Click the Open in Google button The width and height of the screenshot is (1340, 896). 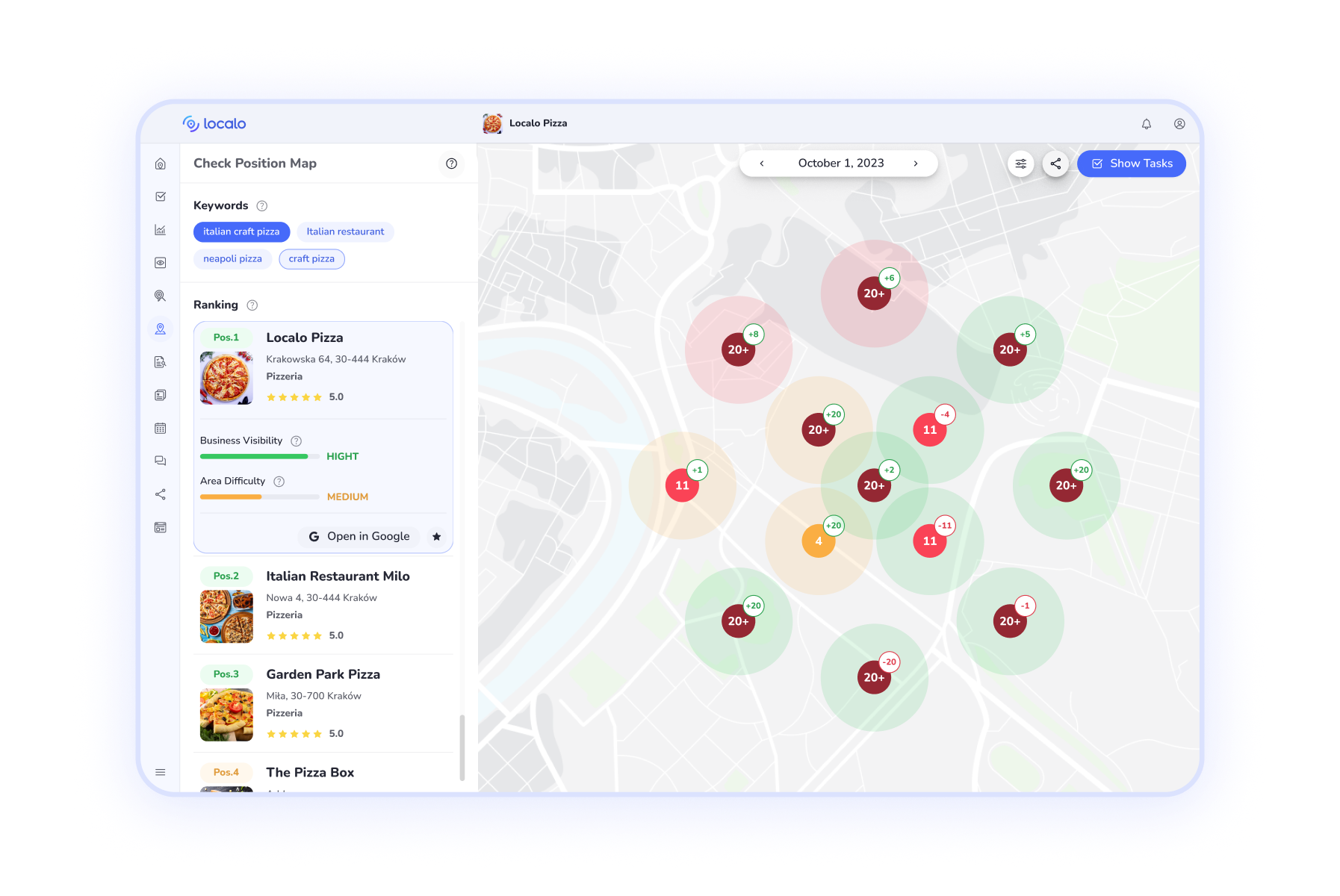tap(359, 537)
